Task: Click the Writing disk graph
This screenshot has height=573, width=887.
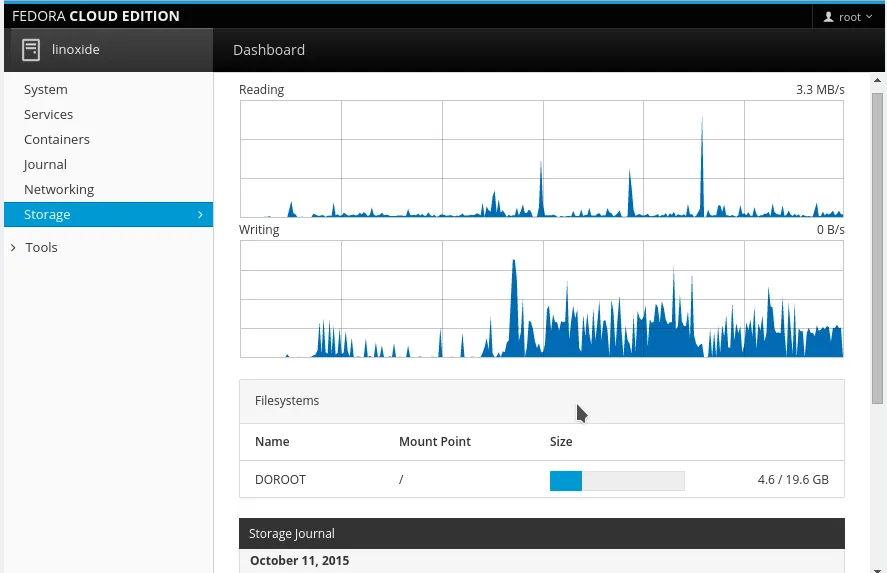Action: click(541, 299)
